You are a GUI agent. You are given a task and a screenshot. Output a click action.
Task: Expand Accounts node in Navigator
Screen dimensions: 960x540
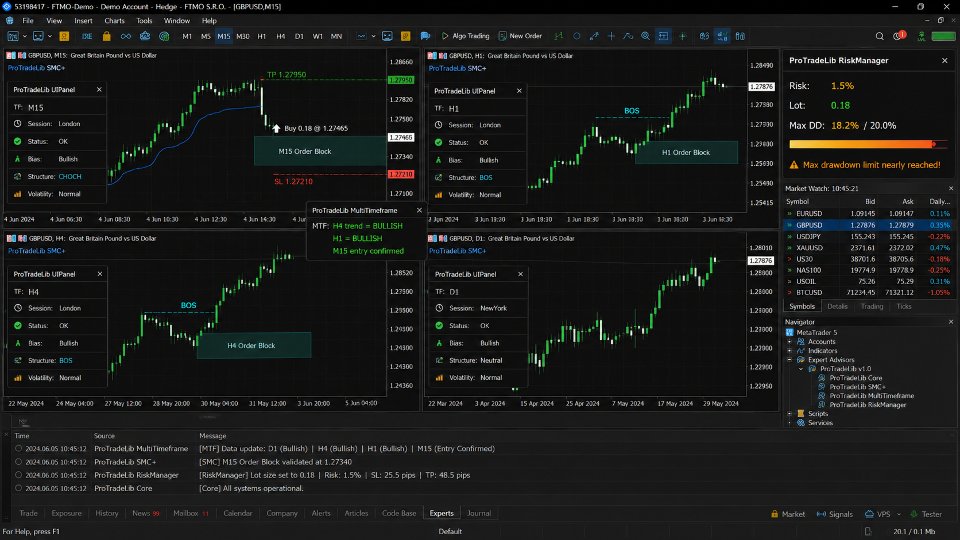[x=790, y=342]
